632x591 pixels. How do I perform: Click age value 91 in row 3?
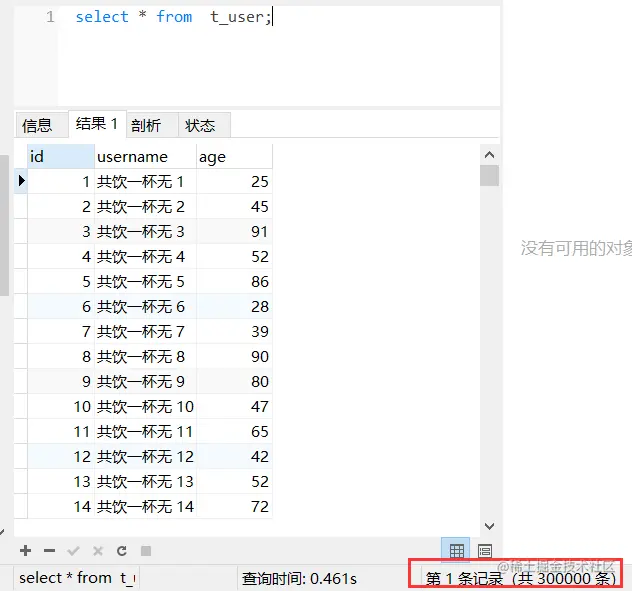pyautogui.click(x=235, y=231)
